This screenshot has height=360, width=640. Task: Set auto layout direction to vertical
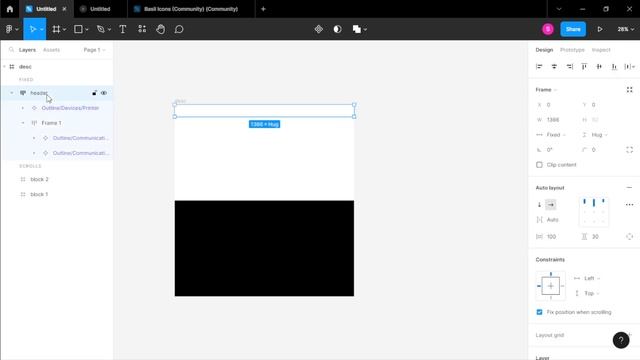point(539,204)
